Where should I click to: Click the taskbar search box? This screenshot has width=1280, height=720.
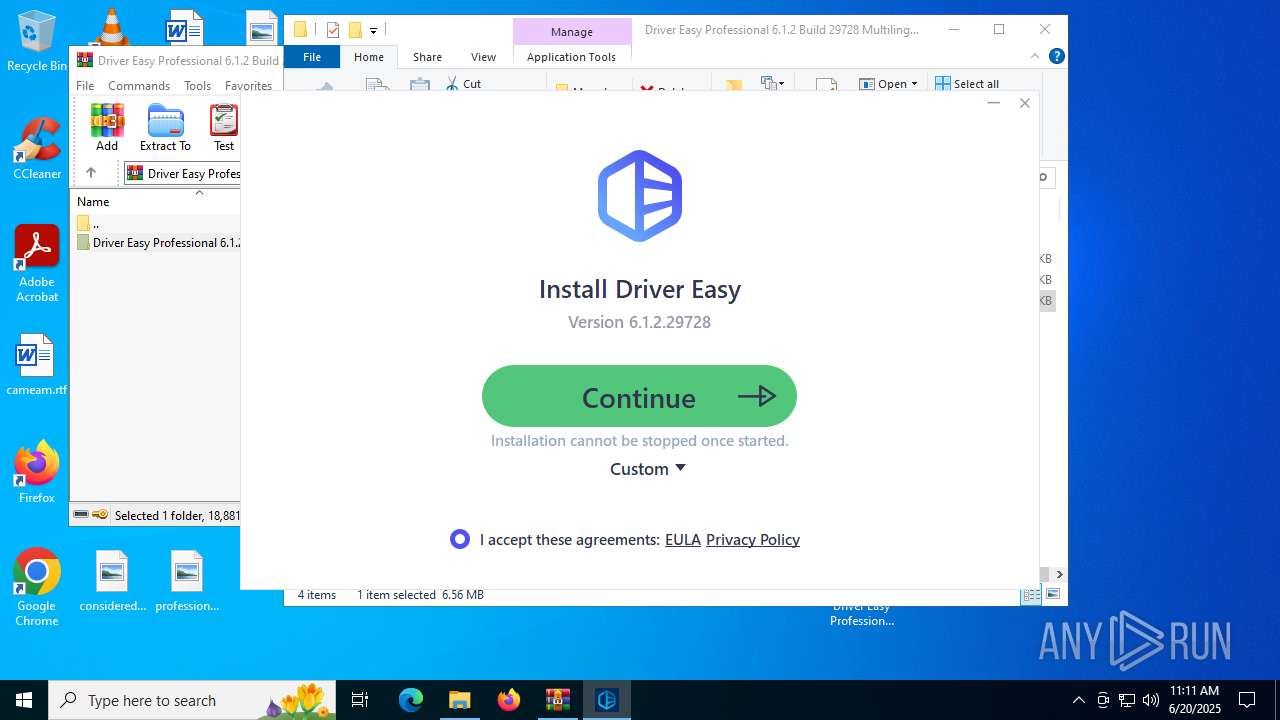click(x=194, y=700)
